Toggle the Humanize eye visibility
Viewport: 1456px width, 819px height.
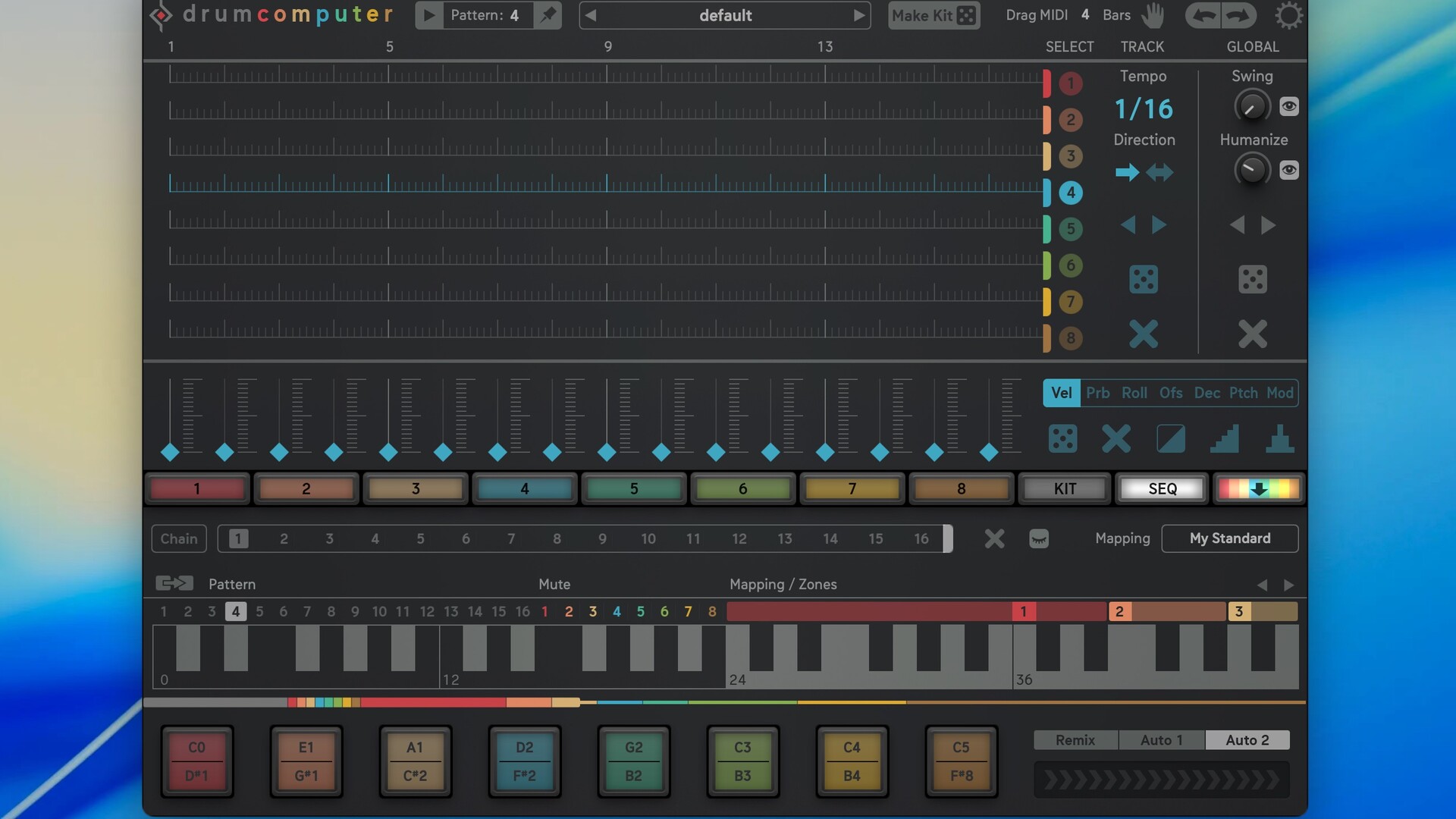[x=1289, y=171]
